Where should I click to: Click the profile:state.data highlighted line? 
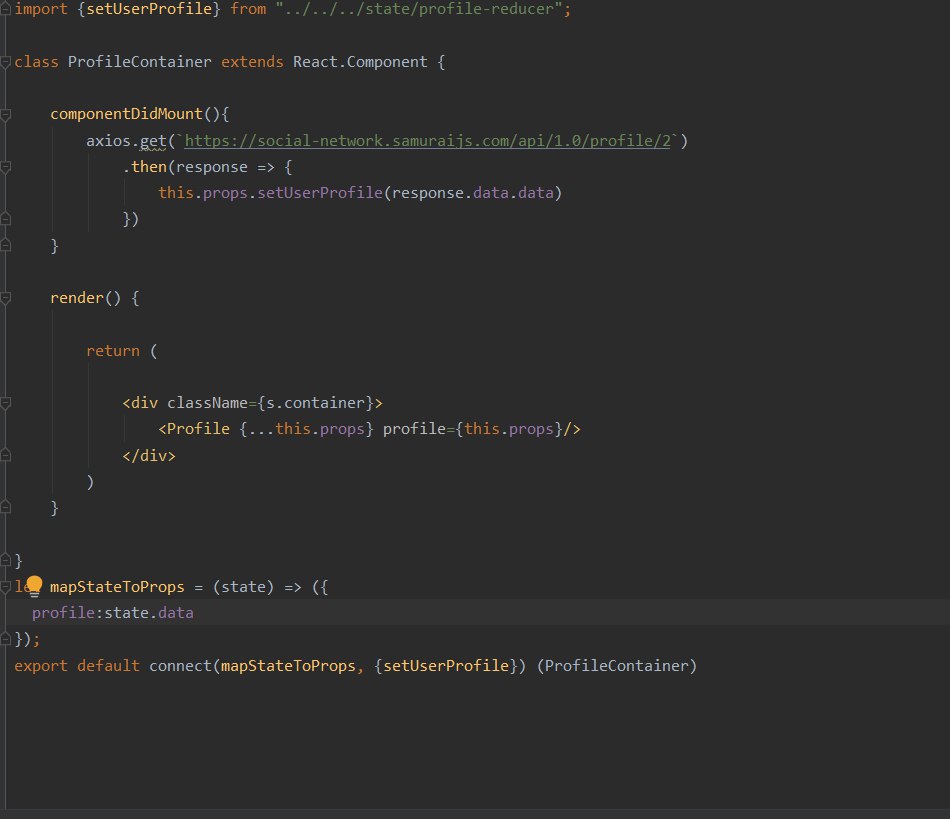point(475,612)
